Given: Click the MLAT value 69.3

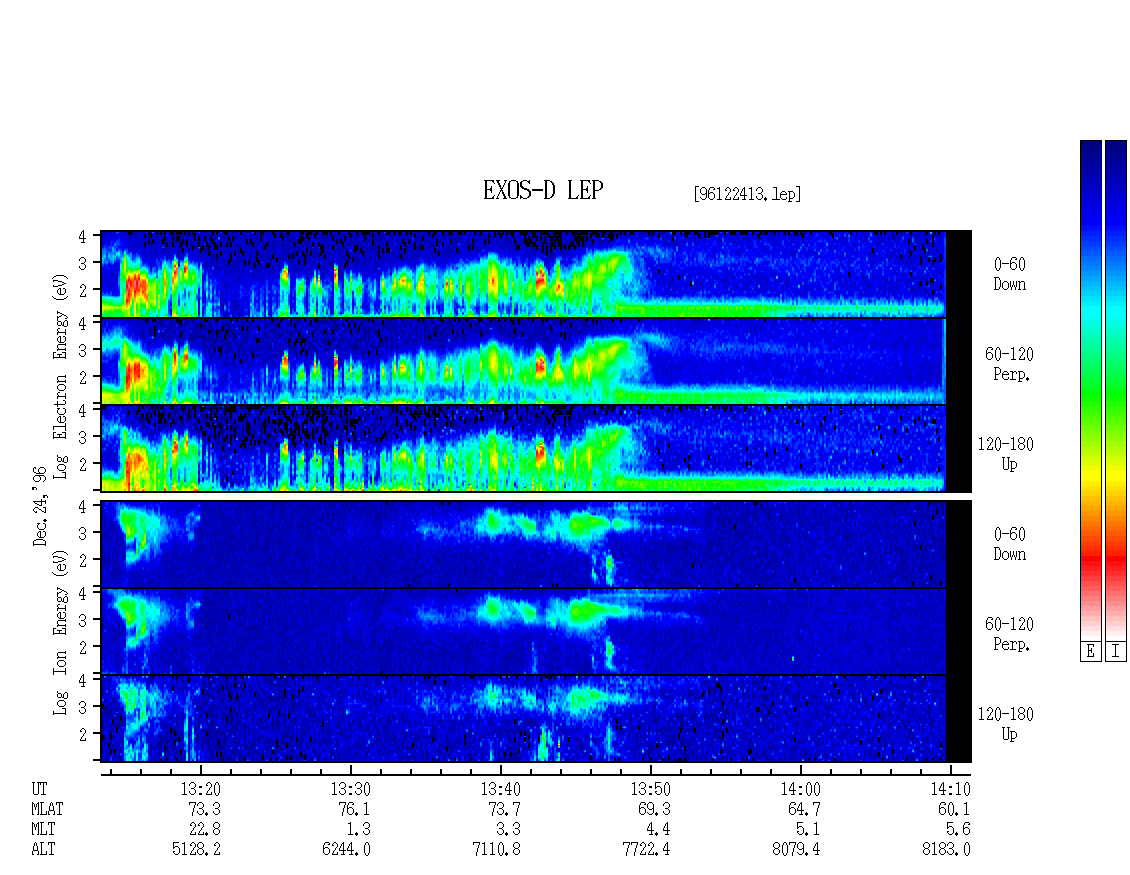Looking at the screenshot, I should (654, 809).
